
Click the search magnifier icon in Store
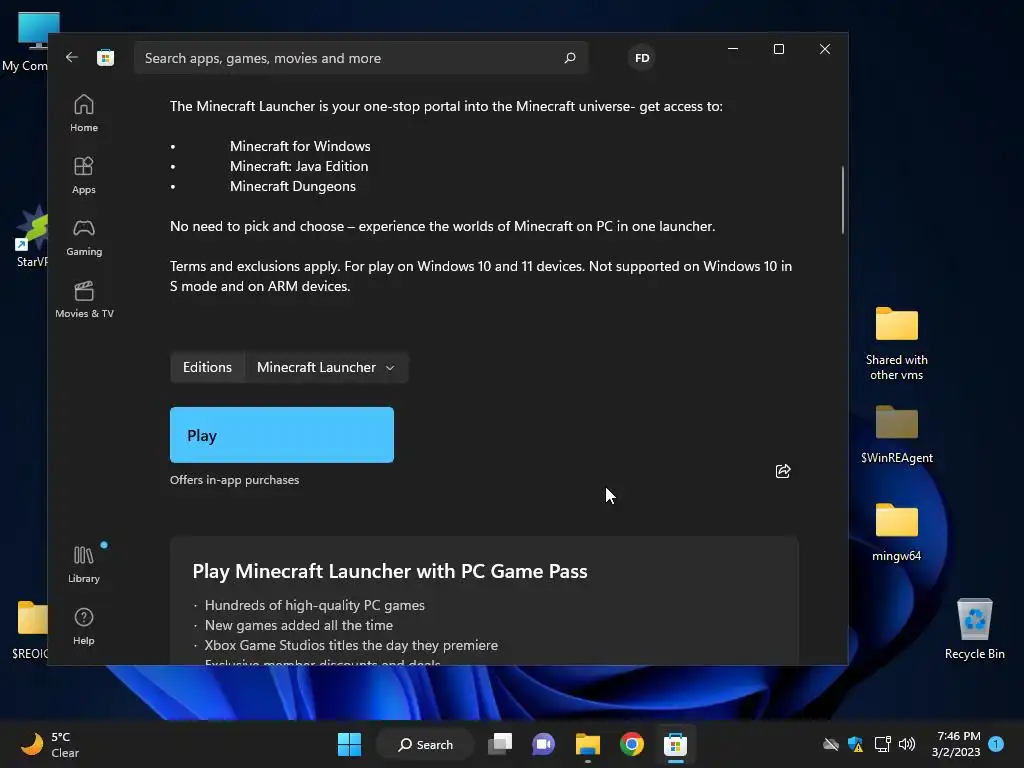coord(569,58)
